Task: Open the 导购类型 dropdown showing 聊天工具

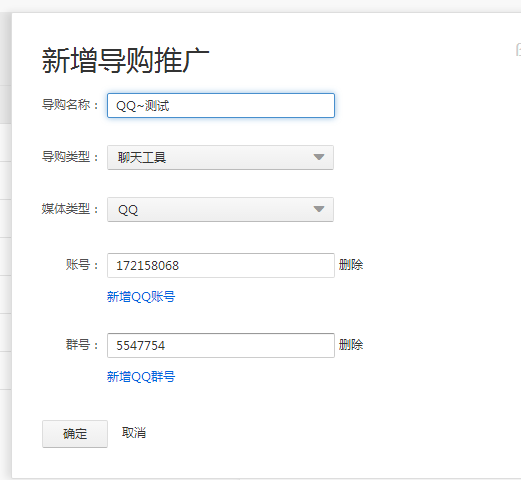Action: tap(220, 157)
